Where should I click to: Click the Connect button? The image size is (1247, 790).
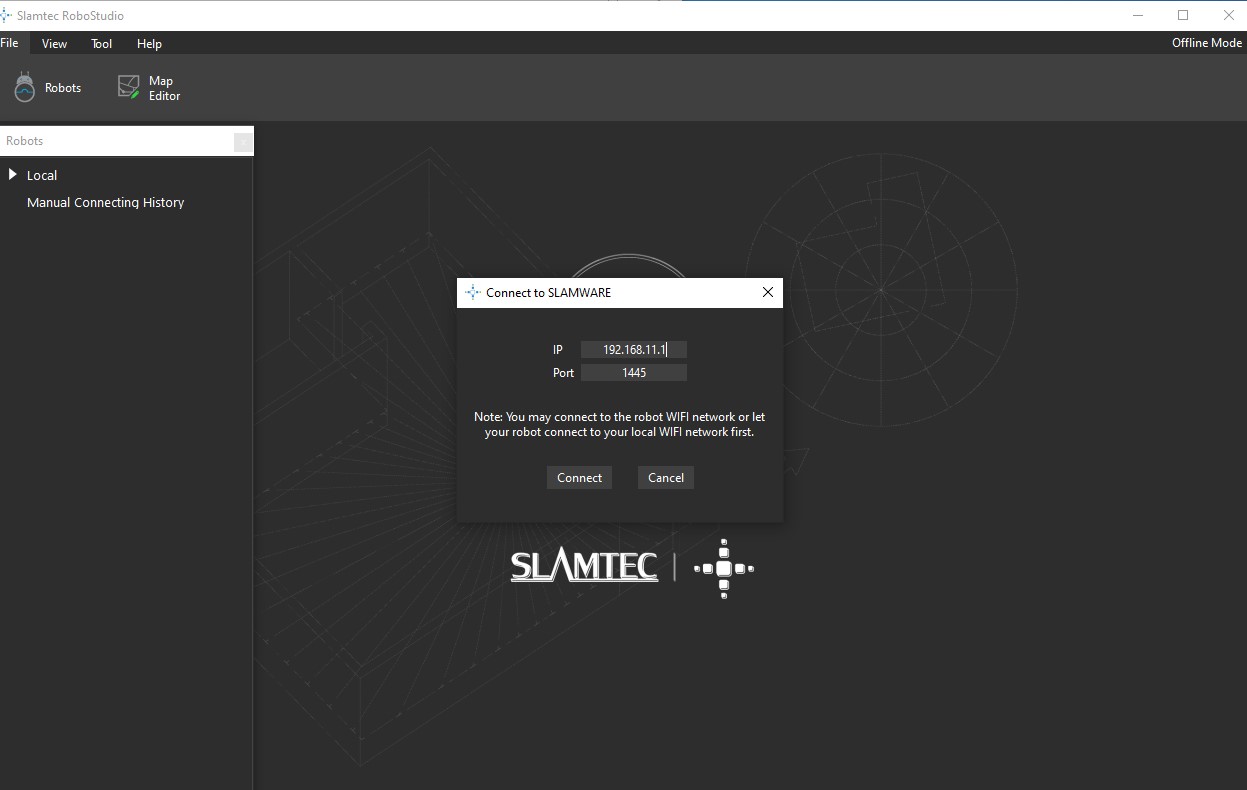[579, 478]
